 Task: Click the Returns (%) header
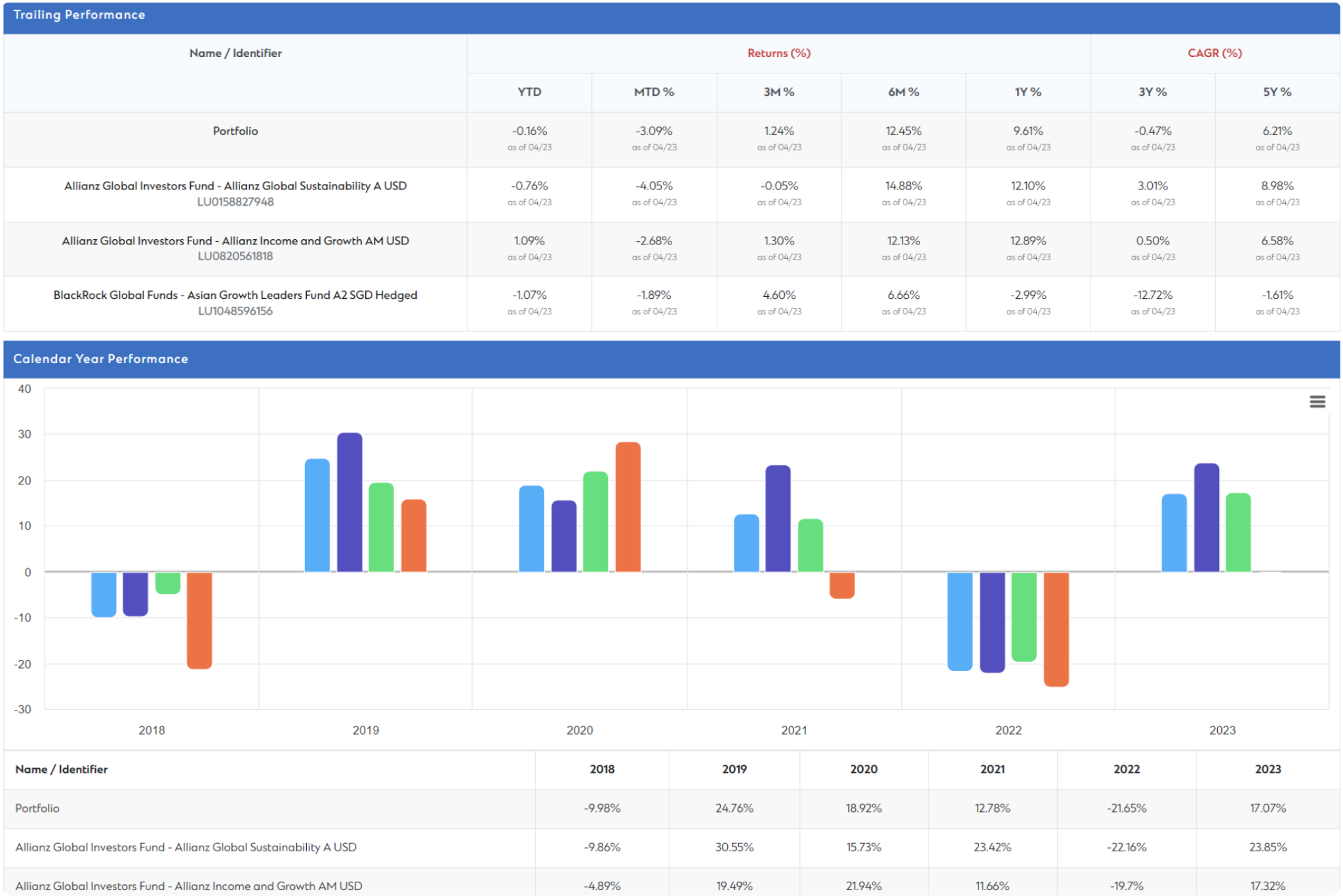[779, 53]
